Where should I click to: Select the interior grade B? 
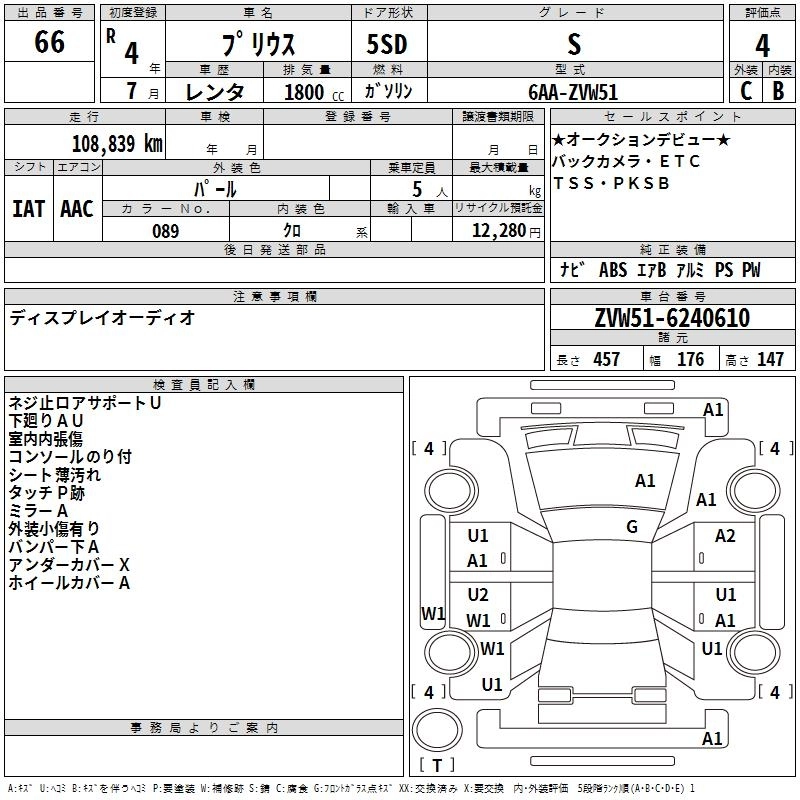(779, 90)
